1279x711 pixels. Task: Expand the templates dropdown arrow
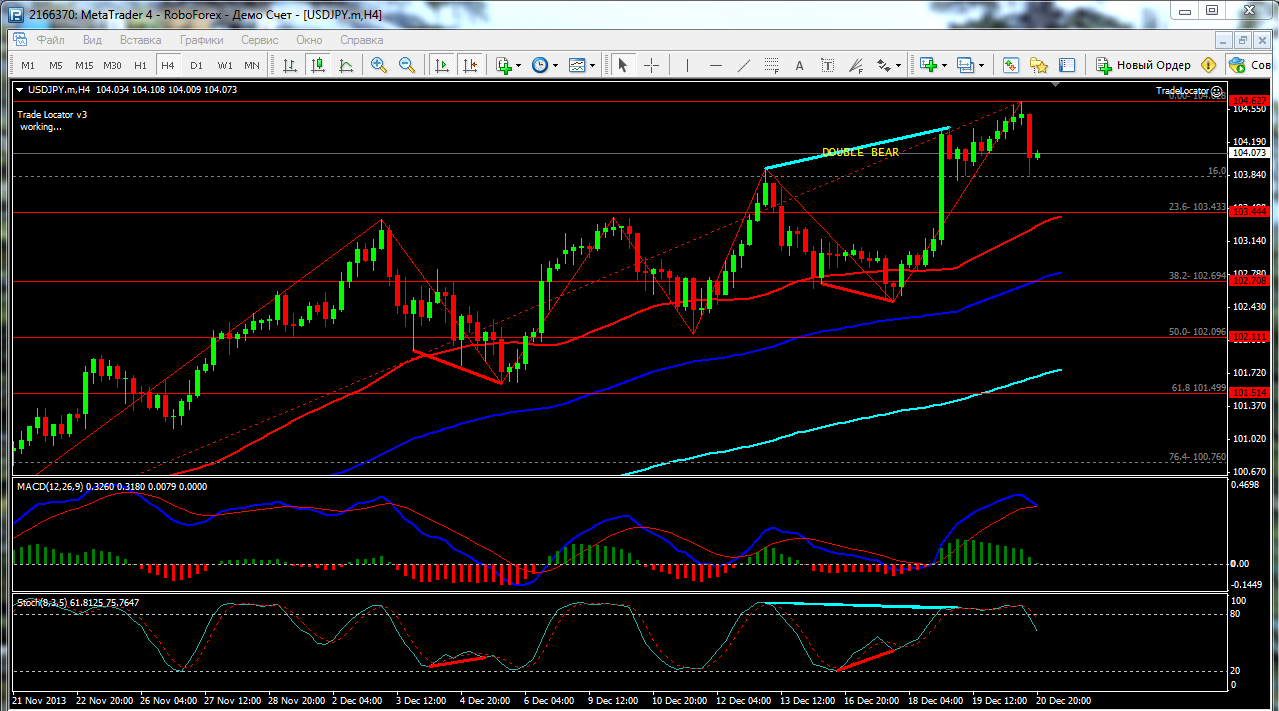pos(592,65)
